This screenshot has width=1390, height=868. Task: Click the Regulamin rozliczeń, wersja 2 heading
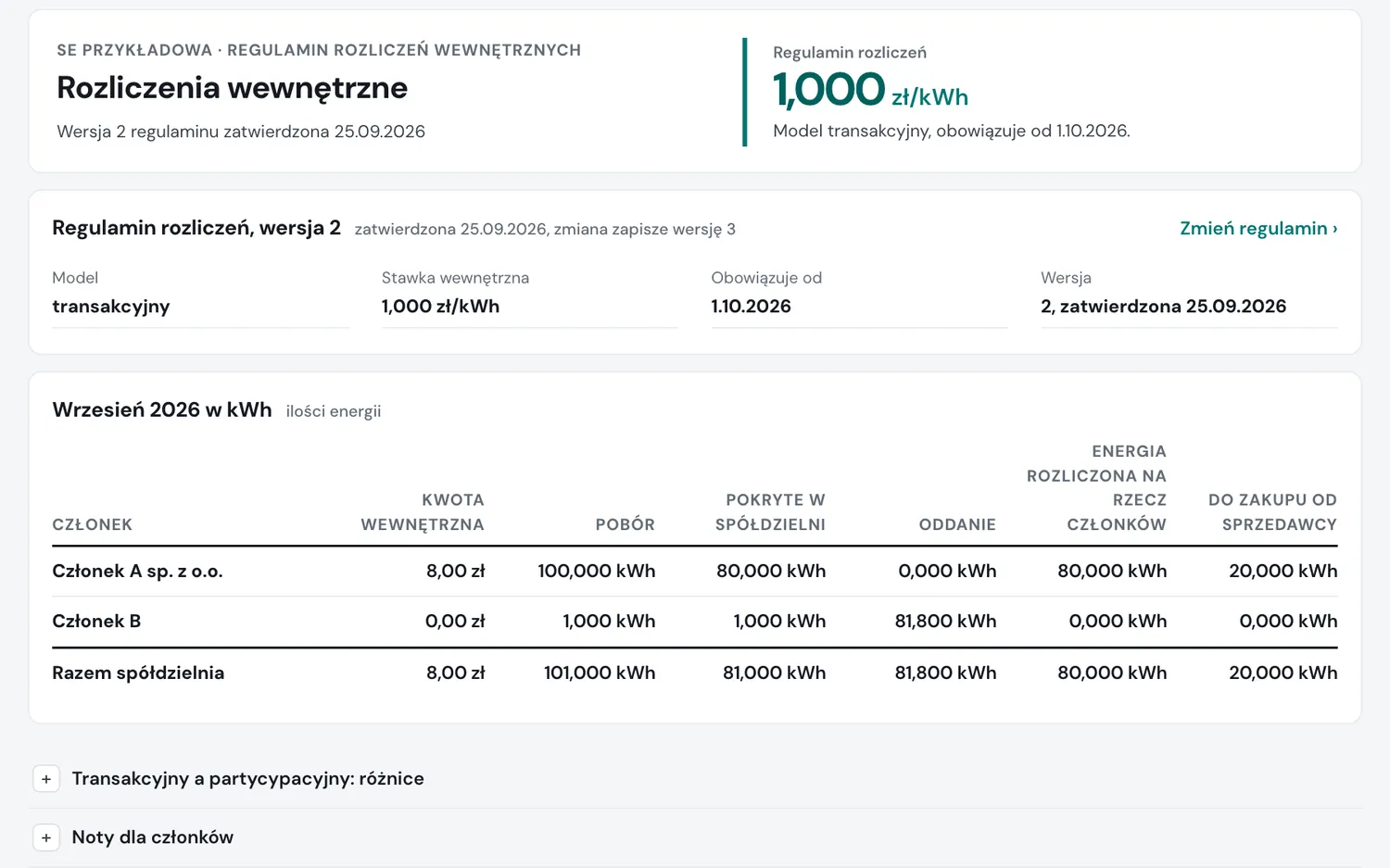coord(196,228)
